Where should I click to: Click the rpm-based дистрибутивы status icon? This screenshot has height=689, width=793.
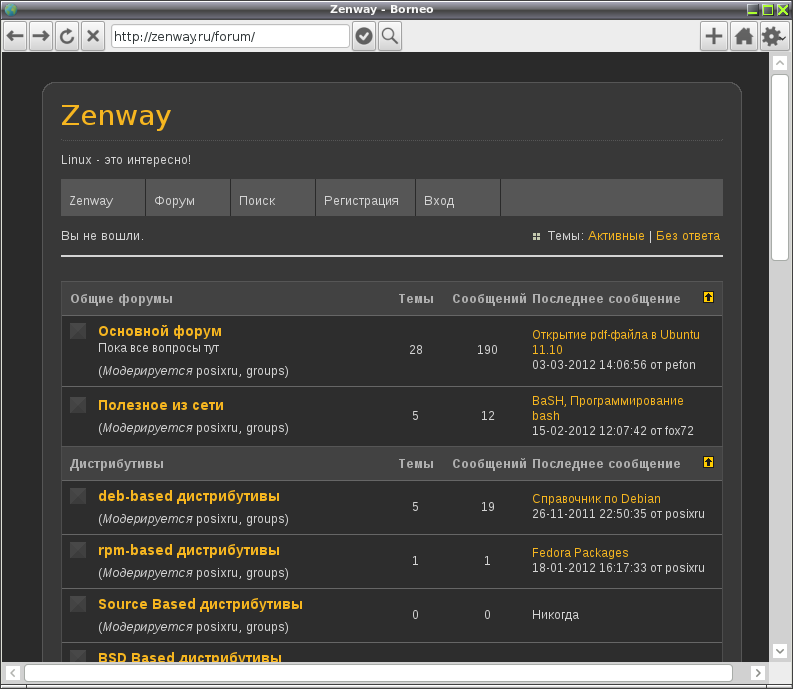[x=78, y=550]
